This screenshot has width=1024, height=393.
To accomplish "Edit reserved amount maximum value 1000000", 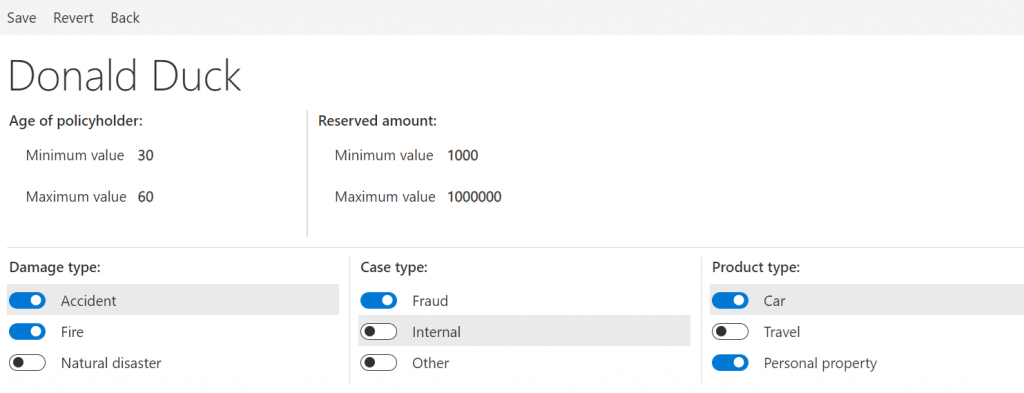I will [x=475, y=196].
